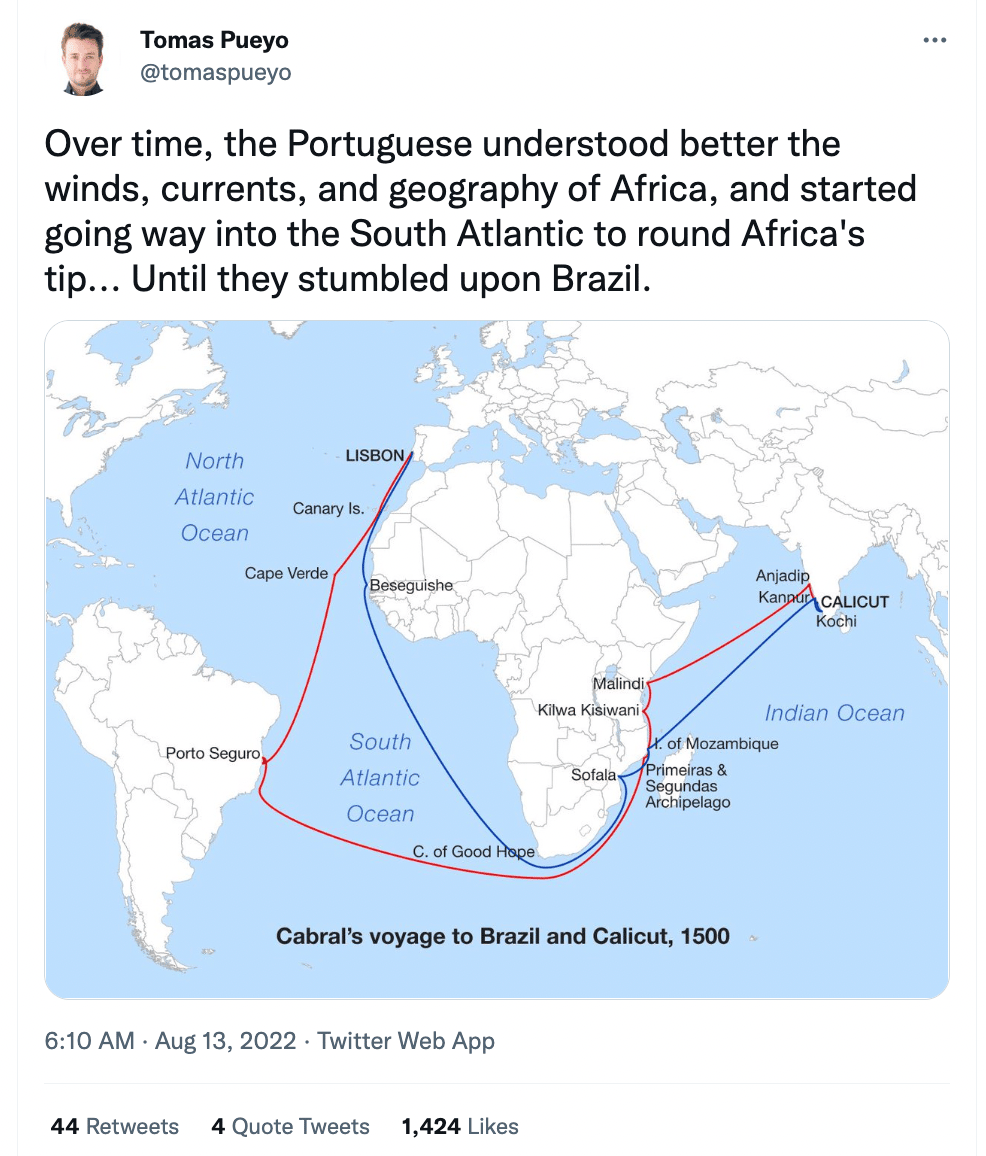Click the C. of Good Hope label

tap(473, 852)
